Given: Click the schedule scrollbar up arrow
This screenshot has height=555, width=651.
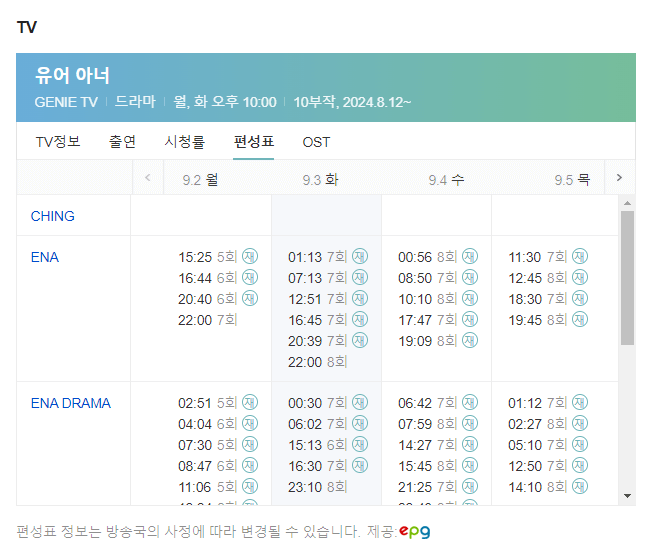Looking at the screenshot, I should coord(627,203).
